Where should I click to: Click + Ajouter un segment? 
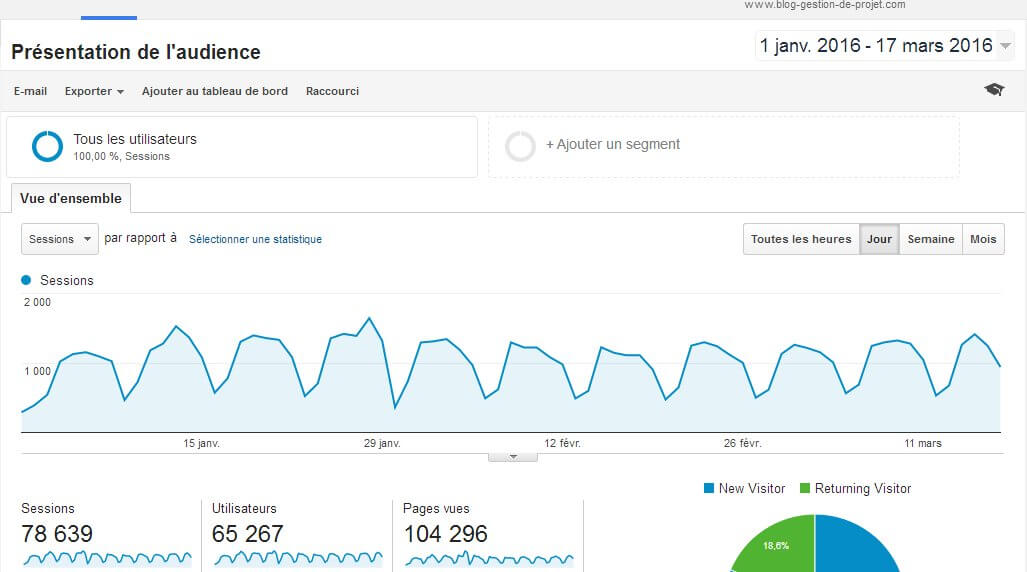pyautogui.click(x=613, y=144)
